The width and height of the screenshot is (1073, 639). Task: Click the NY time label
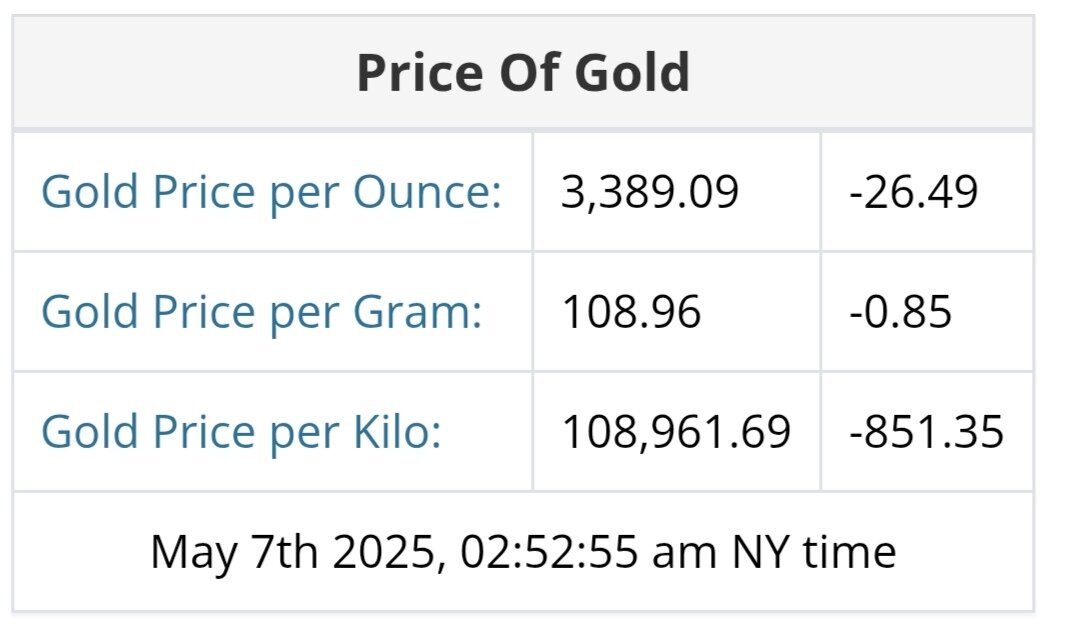[x=823, y=551]
